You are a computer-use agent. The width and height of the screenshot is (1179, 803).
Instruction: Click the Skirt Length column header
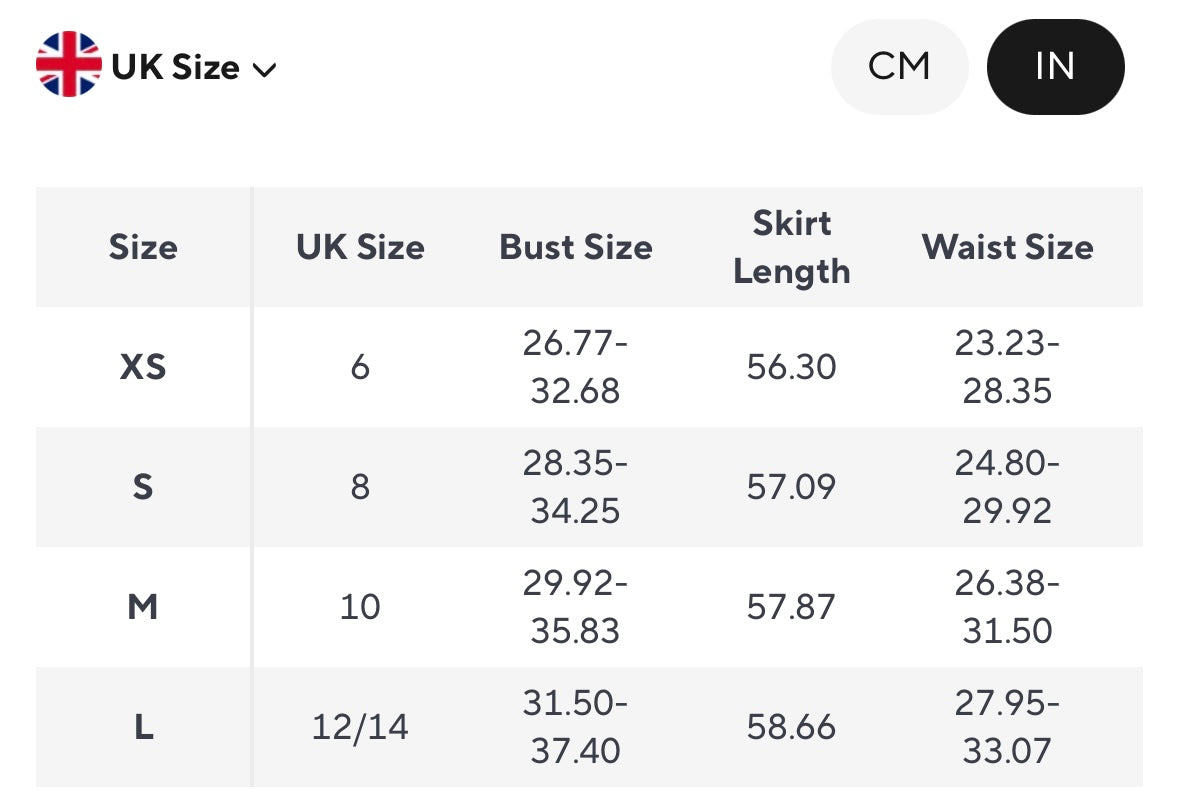tap(791, 247)
